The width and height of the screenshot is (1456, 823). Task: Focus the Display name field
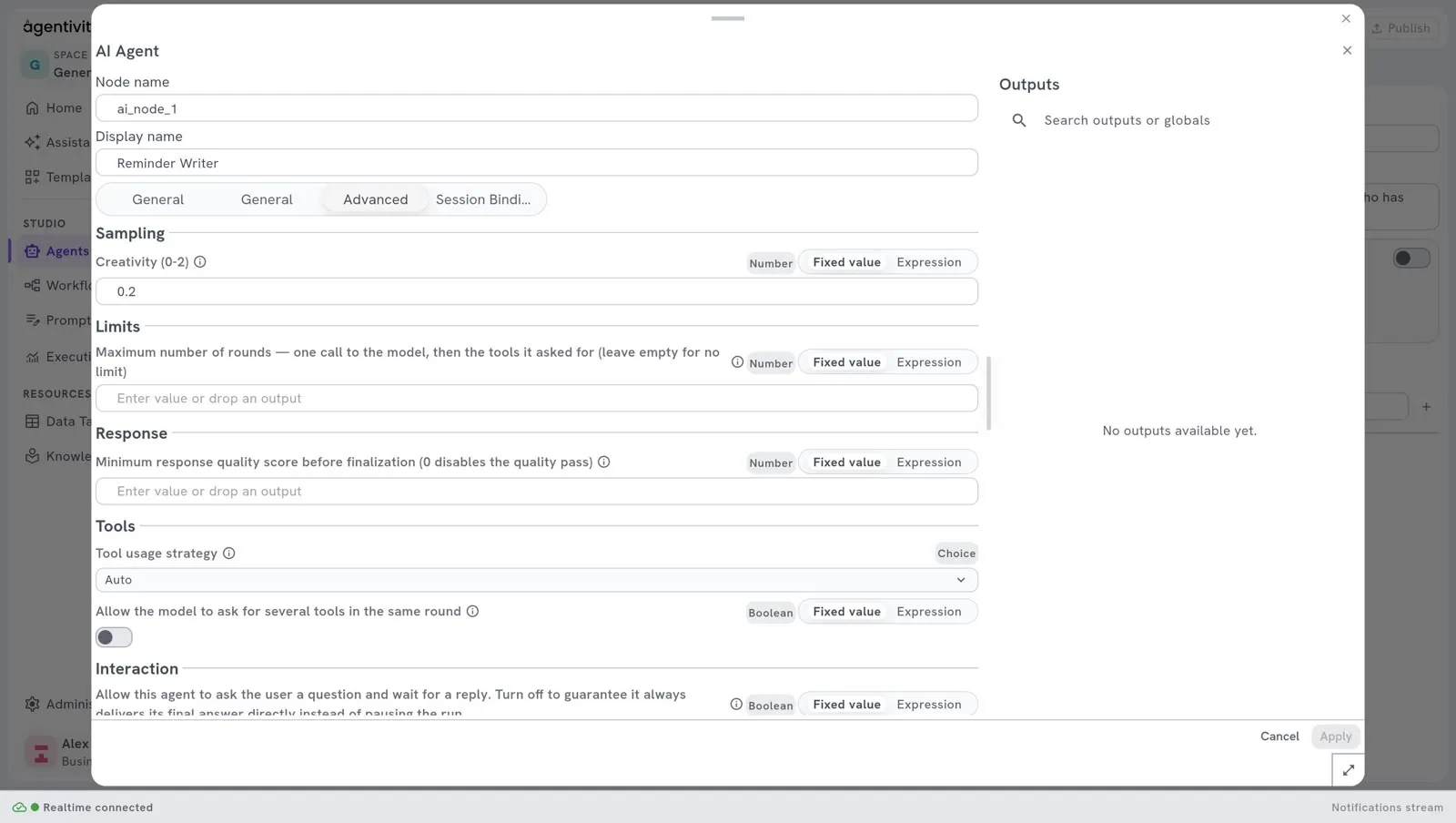click(x=537, y=163)
